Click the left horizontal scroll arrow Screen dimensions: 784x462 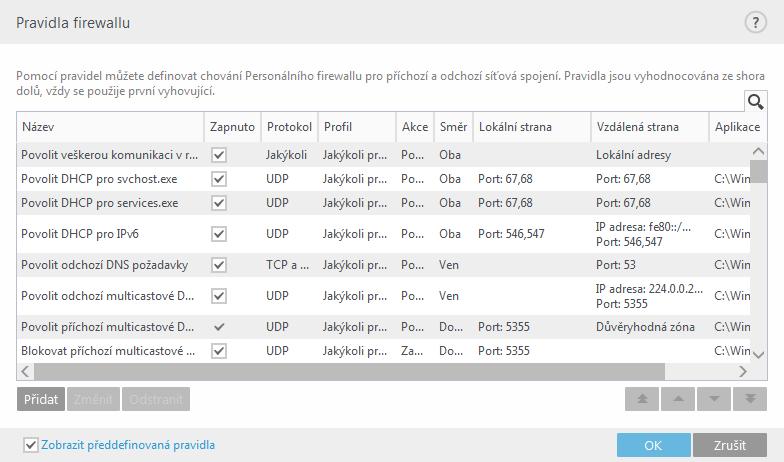[x=25, y=372]
